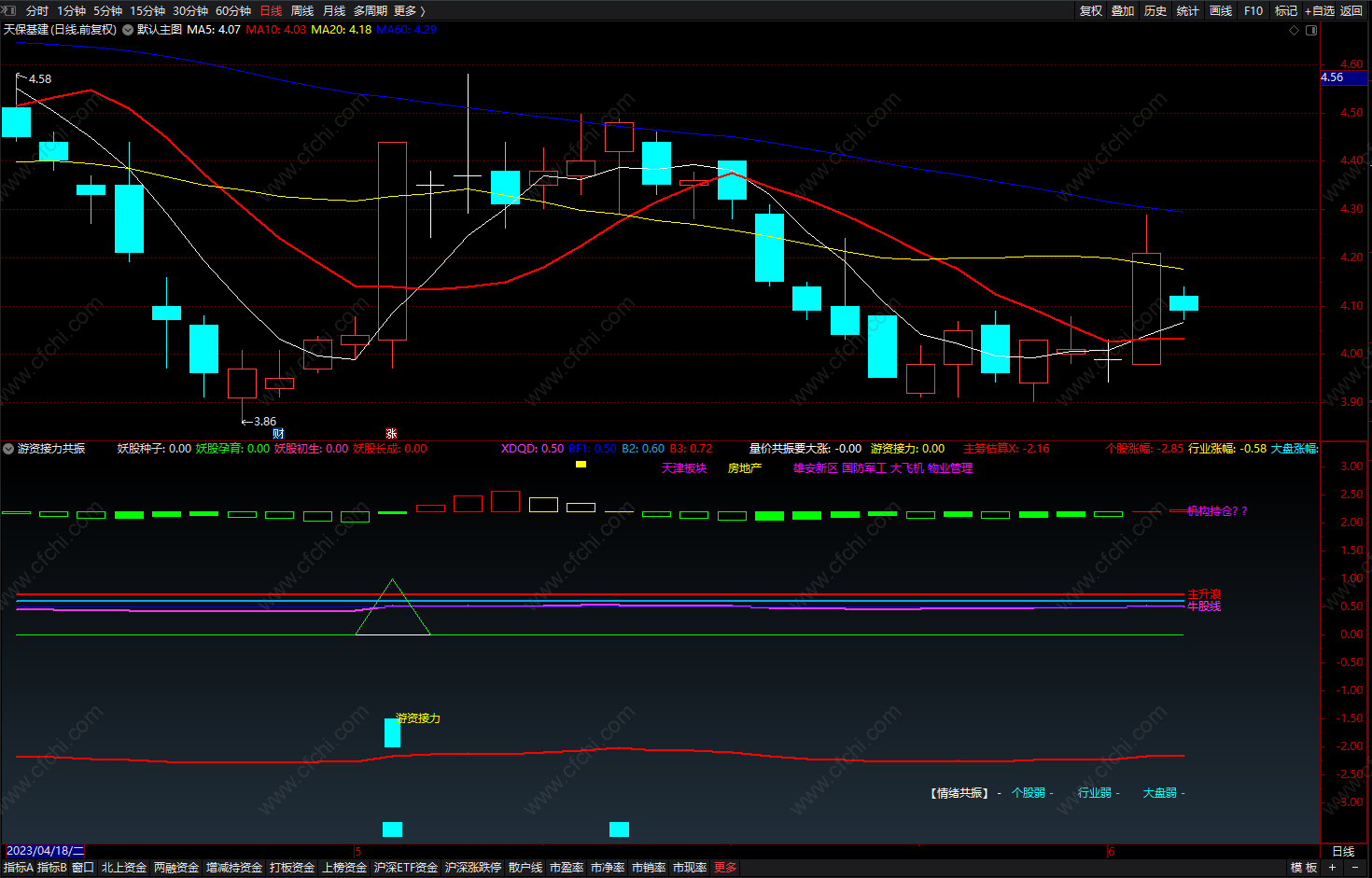Viewport: 1372px width, 878px height.
Task: Click the MA5: 4.07 label
Action: pos(214,30)
